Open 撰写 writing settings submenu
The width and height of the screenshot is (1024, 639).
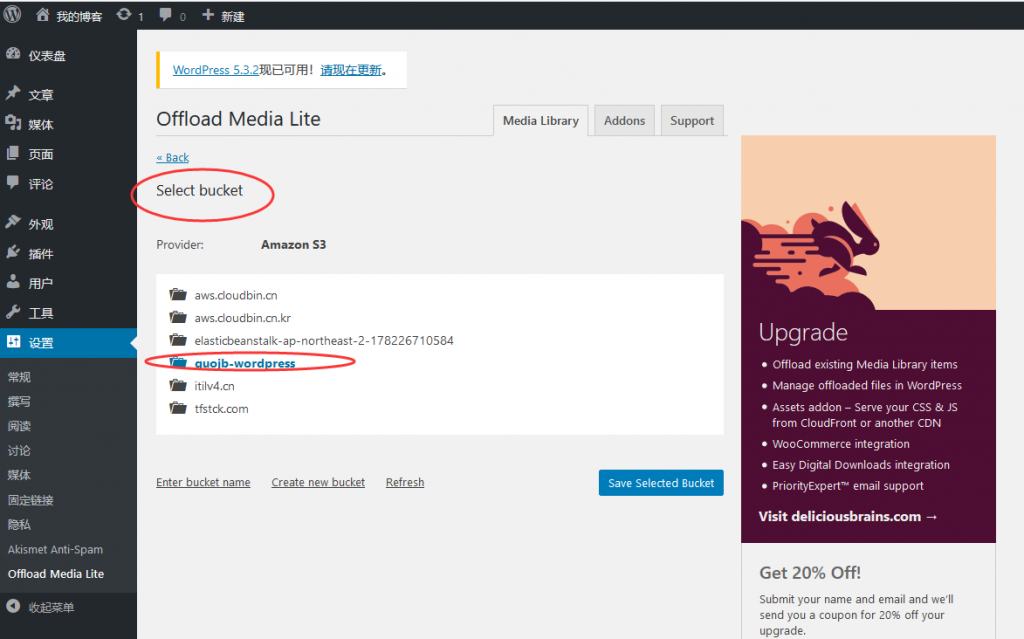point(20,401)
